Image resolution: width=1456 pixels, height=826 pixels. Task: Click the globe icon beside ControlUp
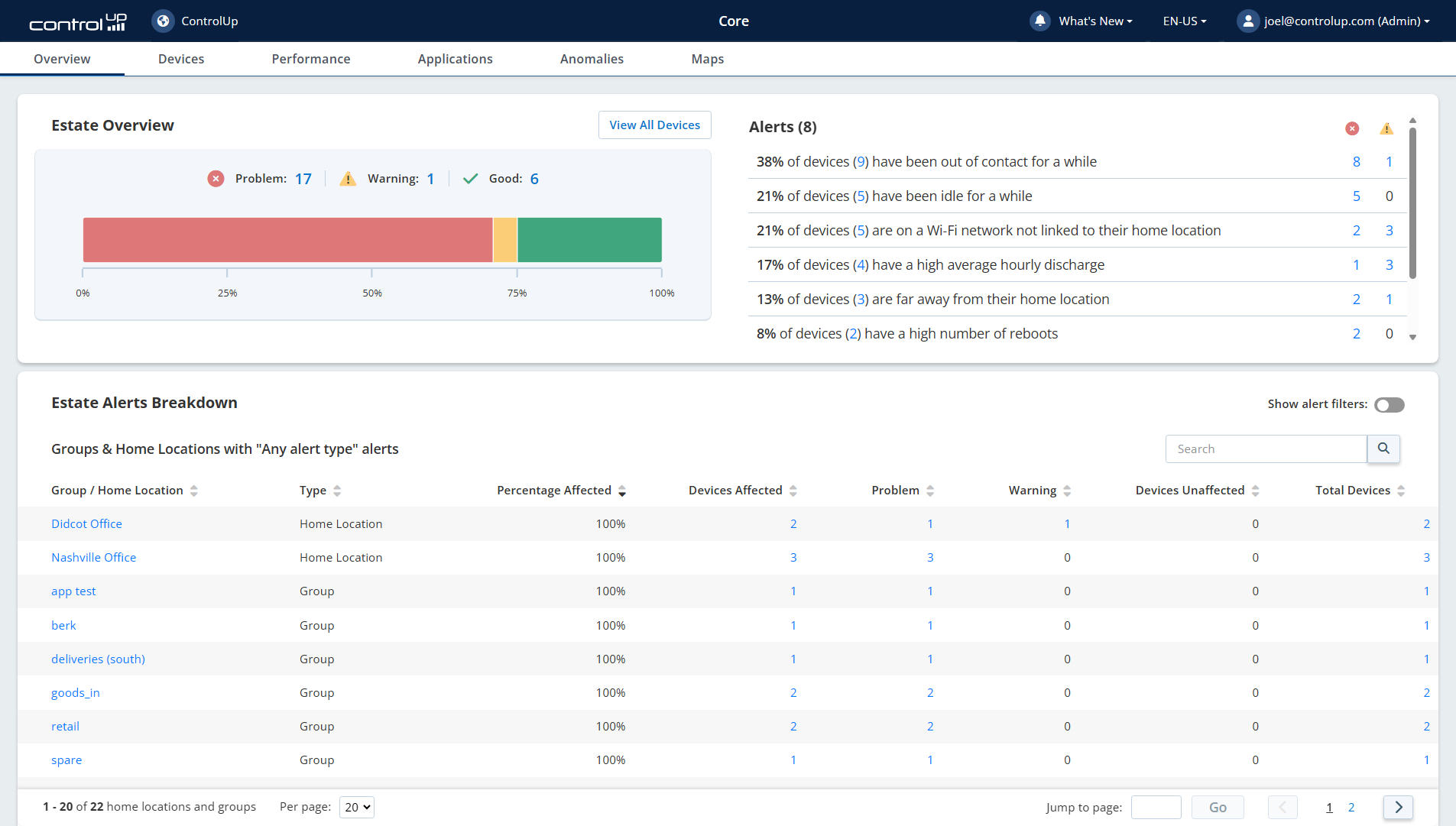tap(163, 21)
